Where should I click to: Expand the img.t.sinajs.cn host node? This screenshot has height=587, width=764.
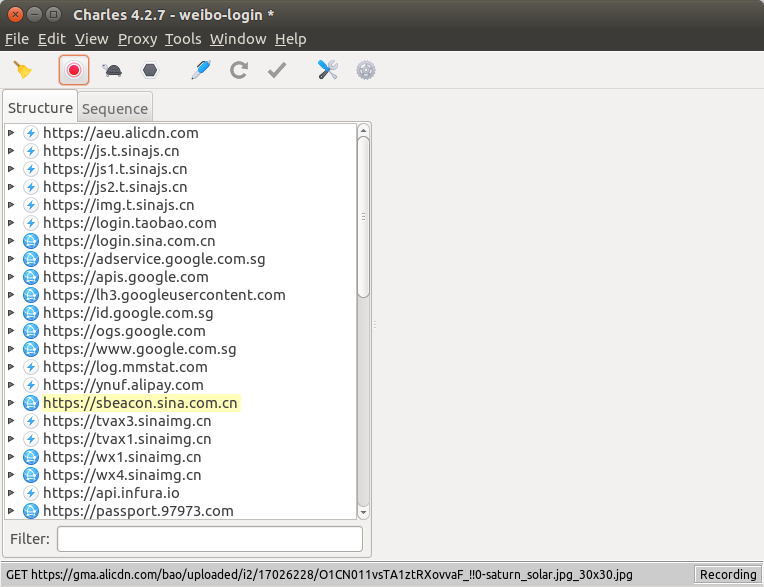[x=11, y=205]
